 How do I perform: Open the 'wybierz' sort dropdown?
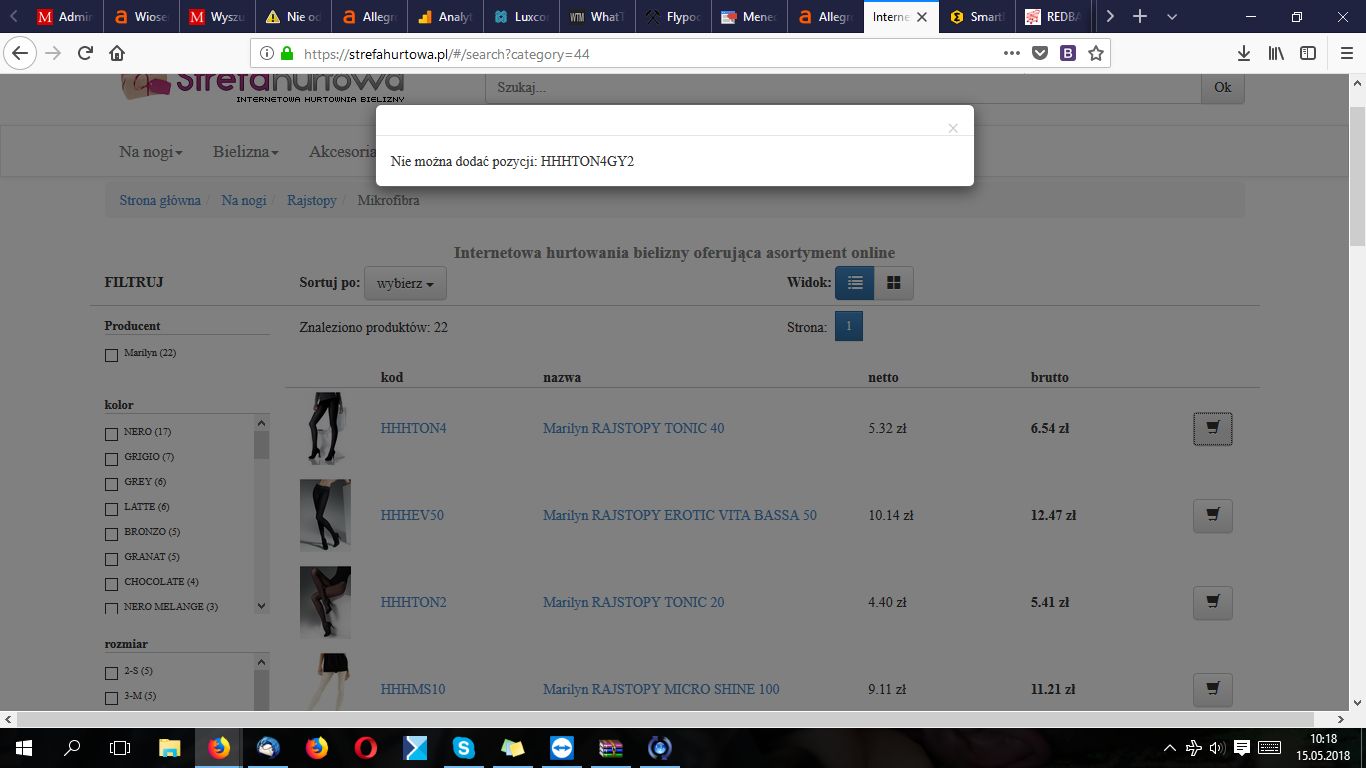405,283
